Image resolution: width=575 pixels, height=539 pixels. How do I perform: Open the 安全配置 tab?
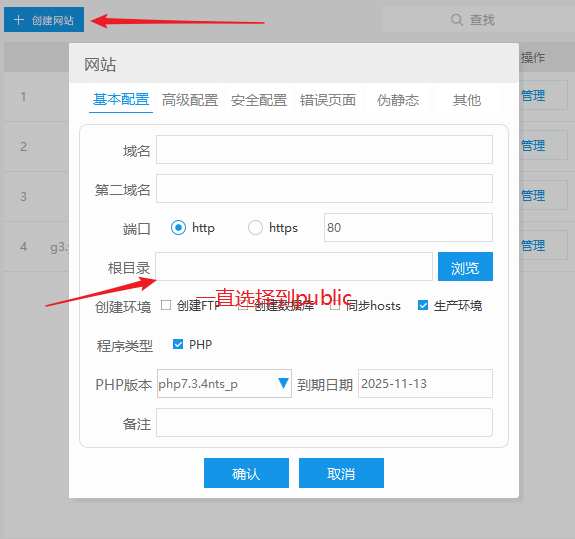pyautogui.click(x=259, y=100)
